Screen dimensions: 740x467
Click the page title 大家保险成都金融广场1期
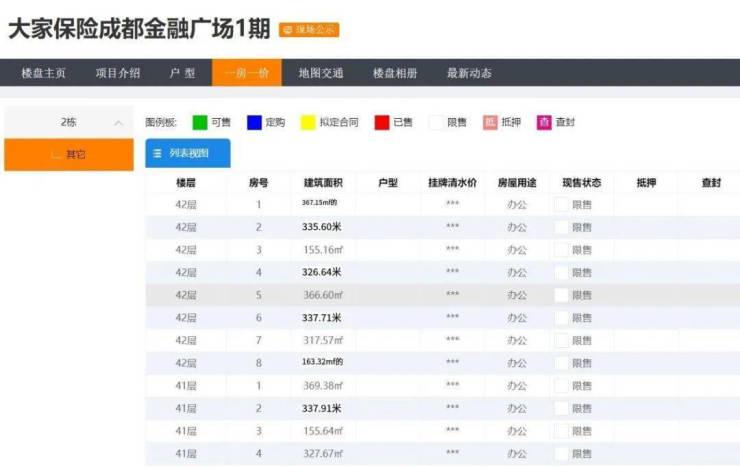[139, 29]
